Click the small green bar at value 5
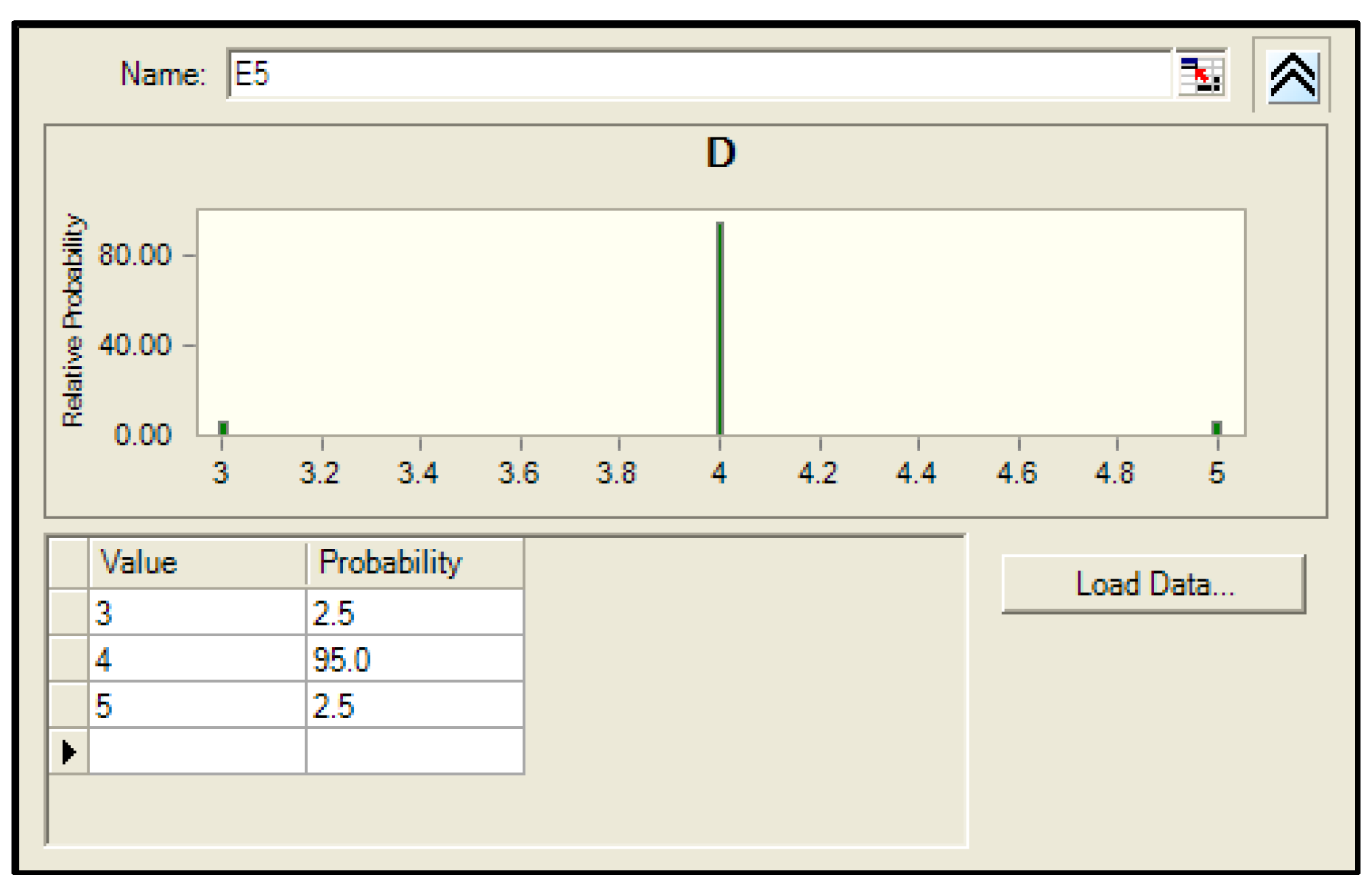Image resolution: width=1372 pixels, height=892 pixels. pyautogui.click(x=1216, y=428)
